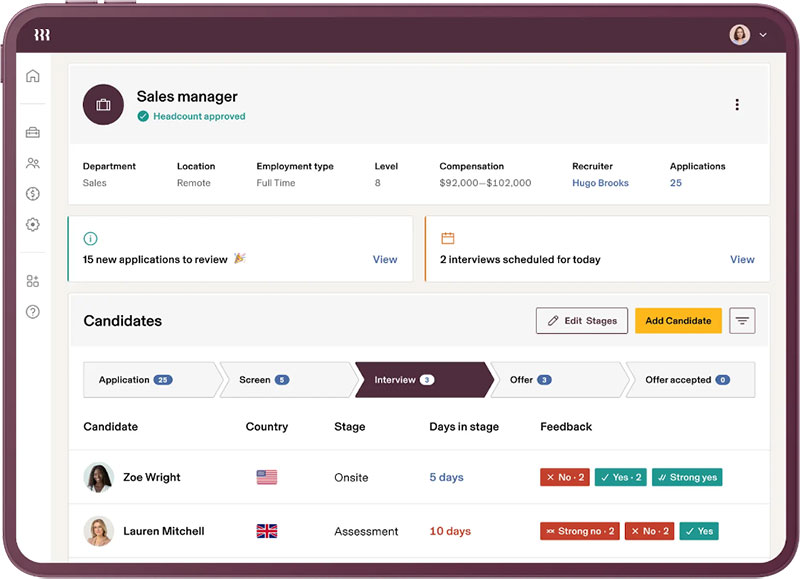
Task: Click the green Headcount approved checkmark
Action: pos(143,116)
